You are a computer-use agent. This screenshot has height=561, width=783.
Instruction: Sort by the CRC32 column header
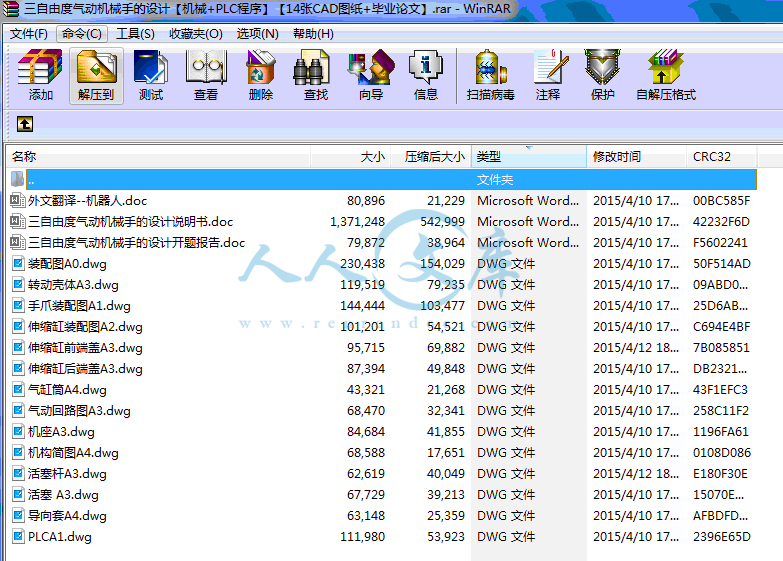coord(722,157)
